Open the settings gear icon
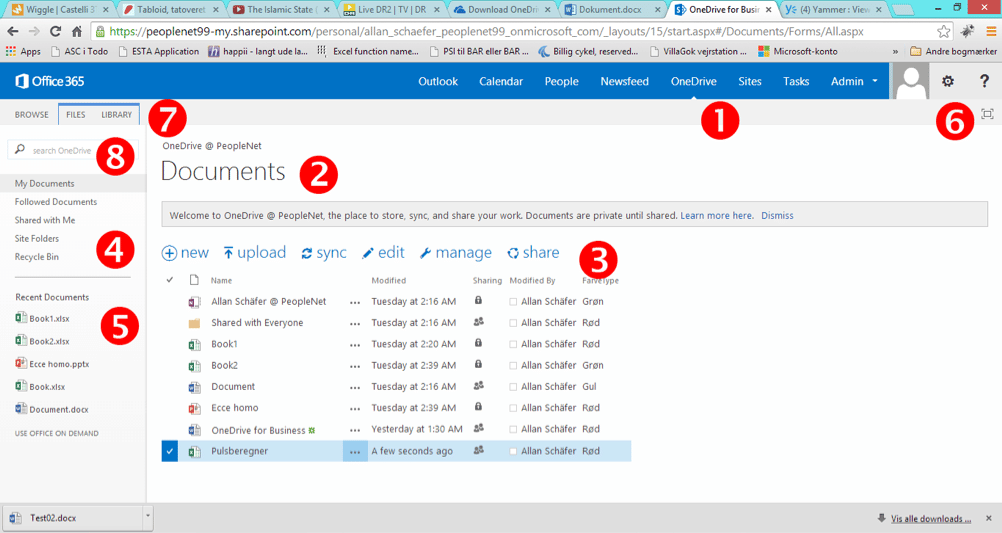 pos(948,81)
